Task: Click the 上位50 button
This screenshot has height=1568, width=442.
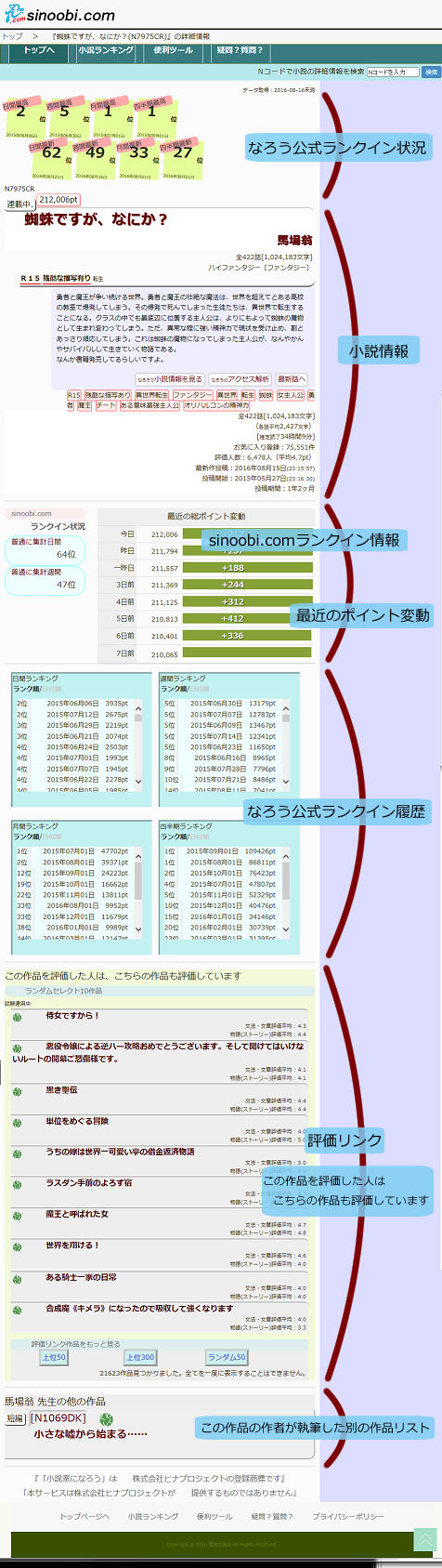Action: pyautogui.click(x=54, y=1357)
